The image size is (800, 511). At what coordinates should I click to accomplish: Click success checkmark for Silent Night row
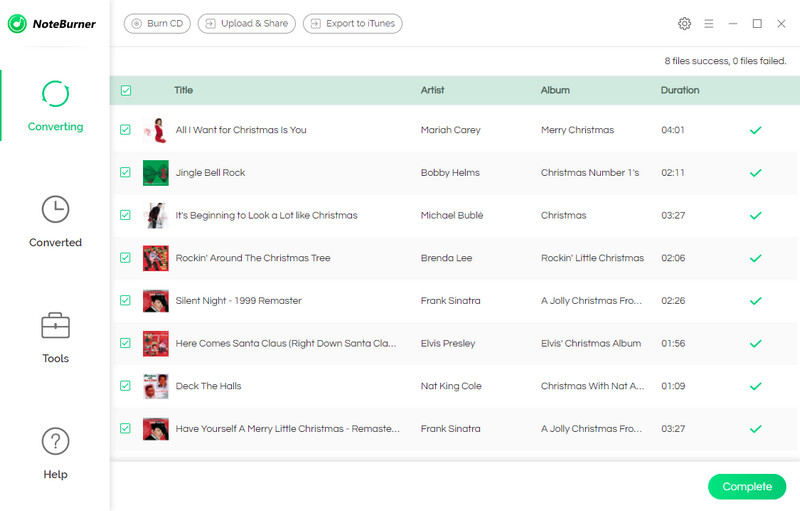click(x=756, y=301)
